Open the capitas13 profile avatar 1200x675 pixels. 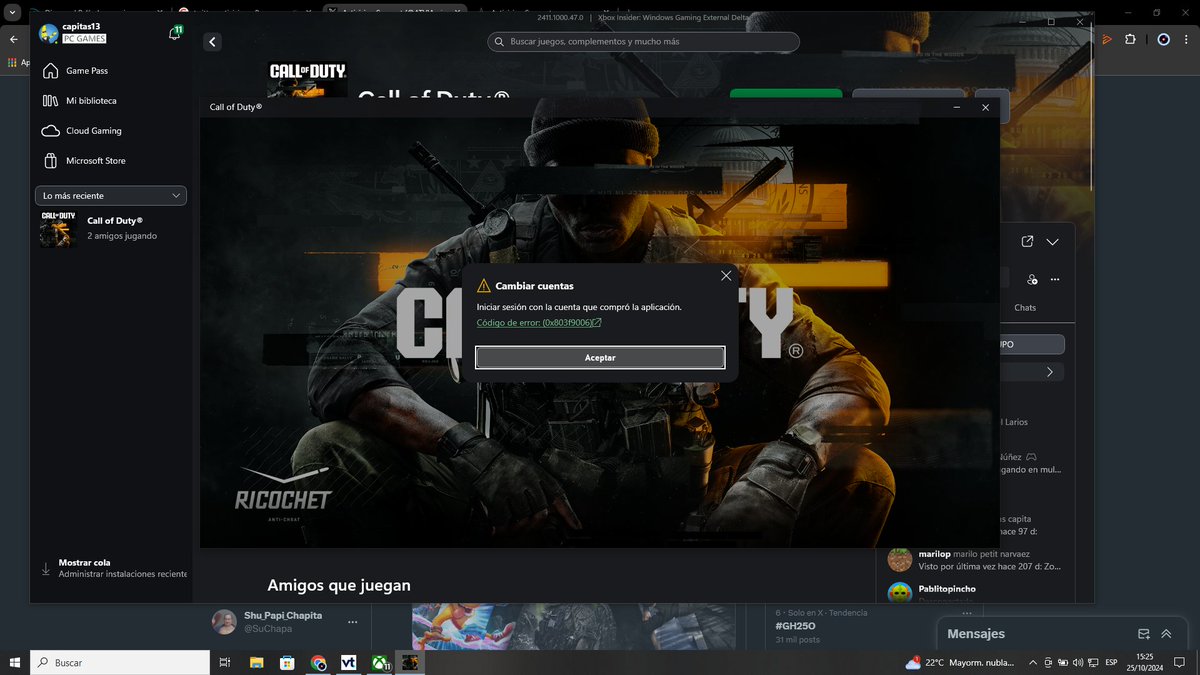tap(48, 33)
